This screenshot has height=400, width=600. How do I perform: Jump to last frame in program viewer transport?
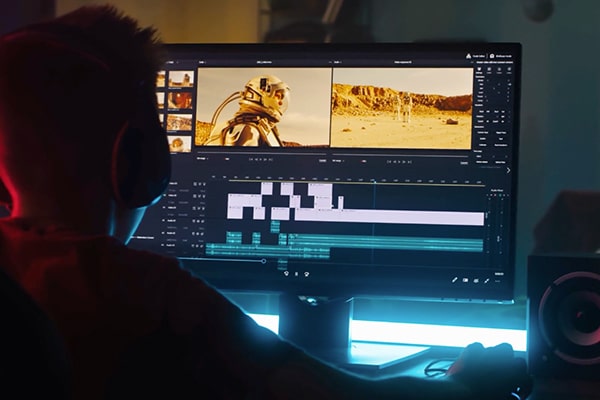pos(409,162)
